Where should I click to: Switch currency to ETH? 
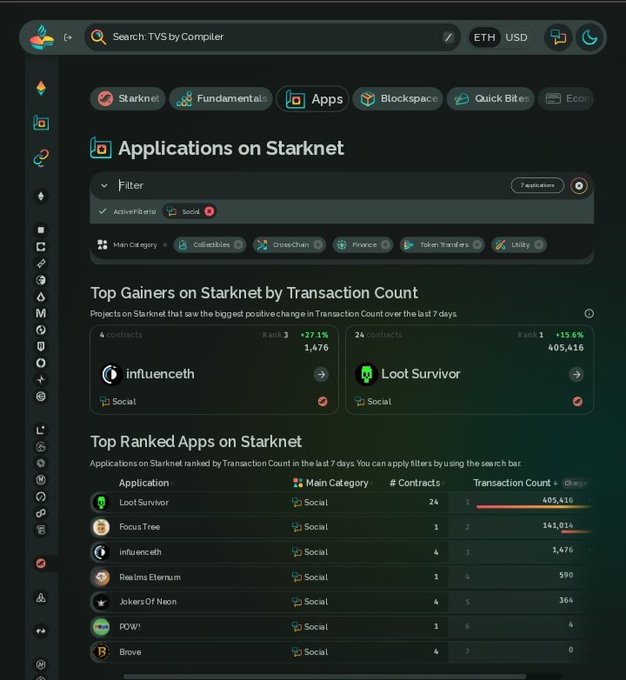coord(484,38)
